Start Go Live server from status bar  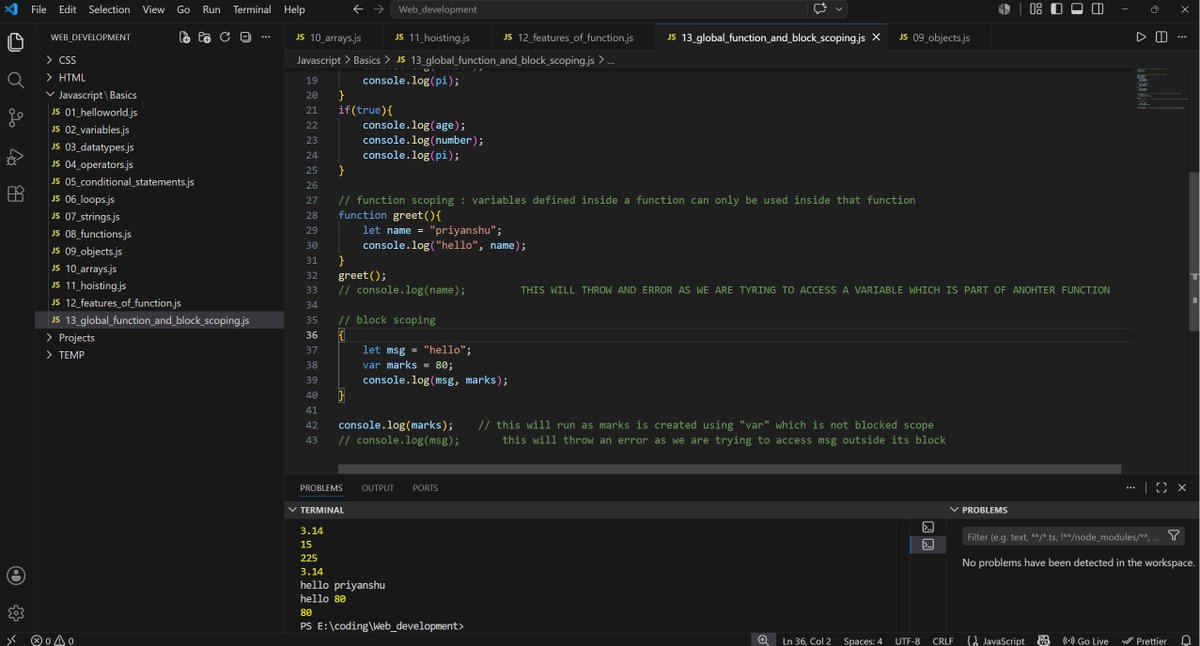tap(1086, 640)
